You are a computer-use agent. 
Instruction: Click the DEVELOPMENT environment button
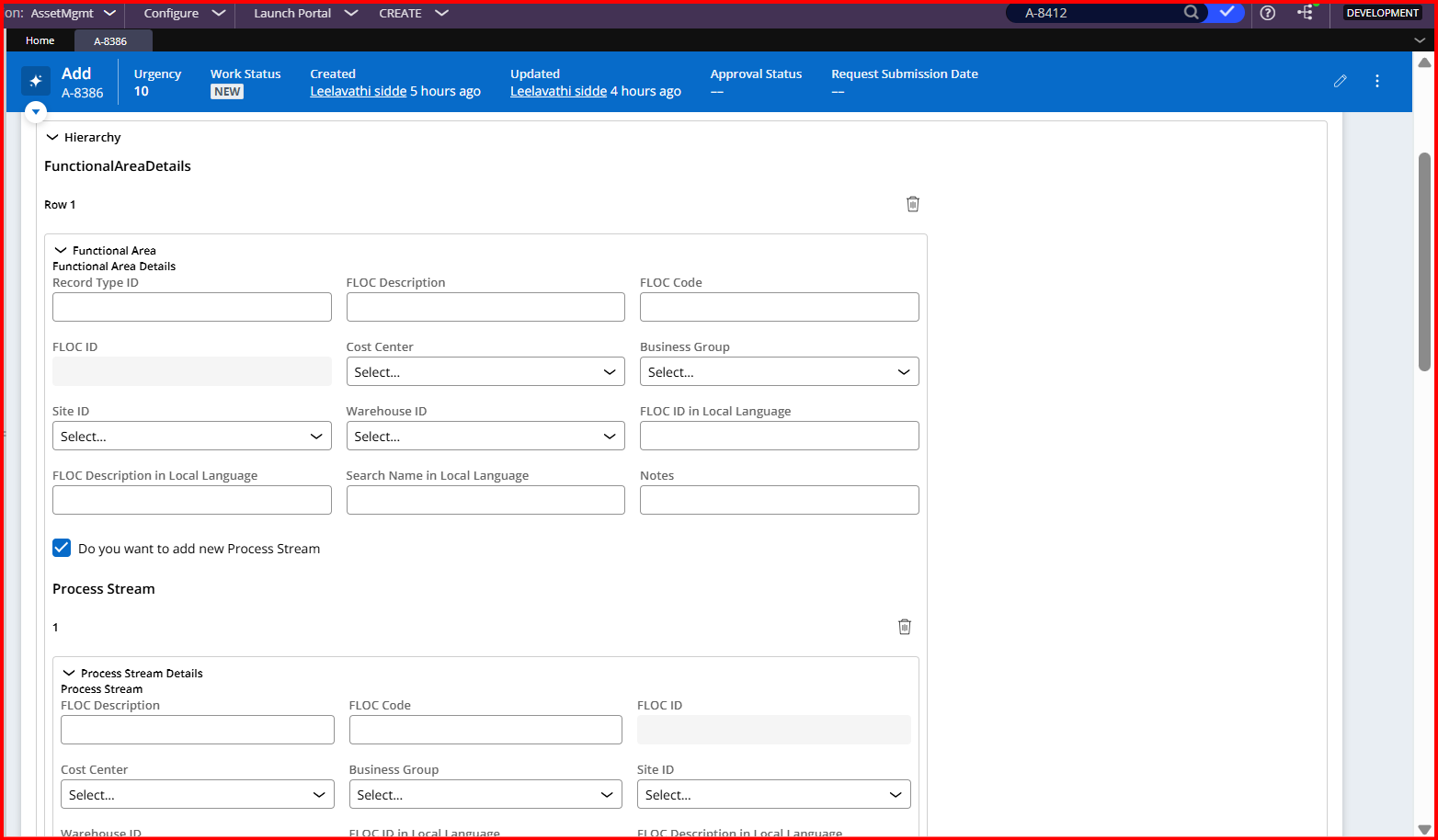tap(1382, 13)
